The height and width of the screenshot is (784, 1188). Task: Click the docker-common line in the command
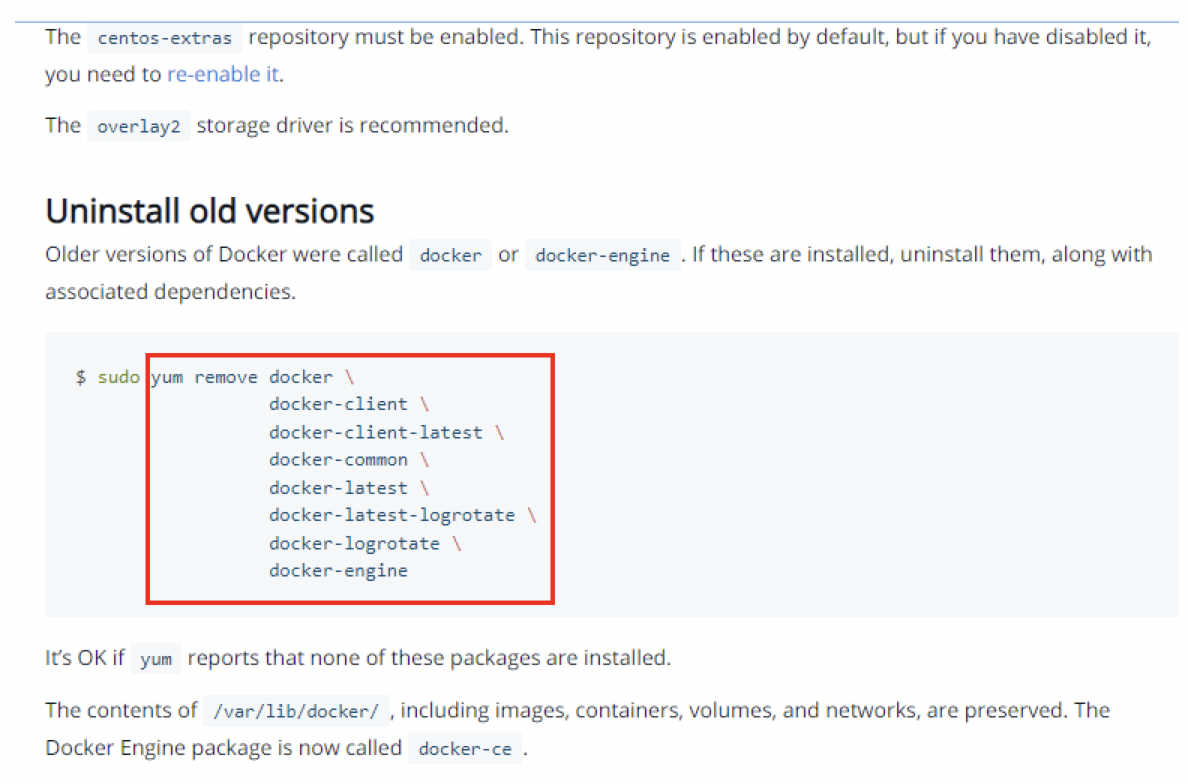[338, 460]
